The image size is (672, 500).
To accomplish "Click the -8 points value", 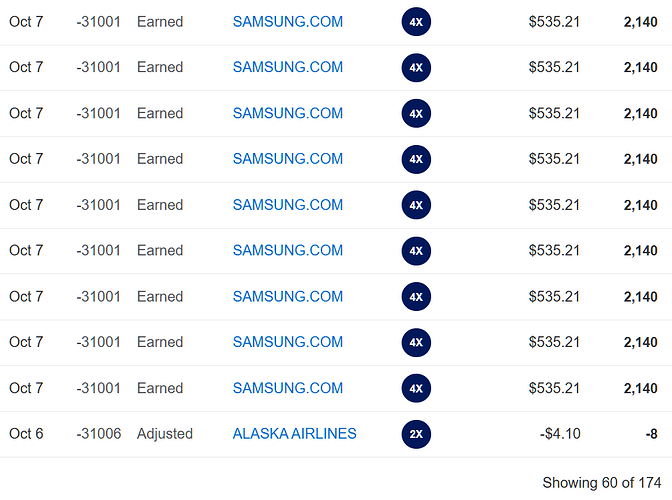I will point(649,434).
